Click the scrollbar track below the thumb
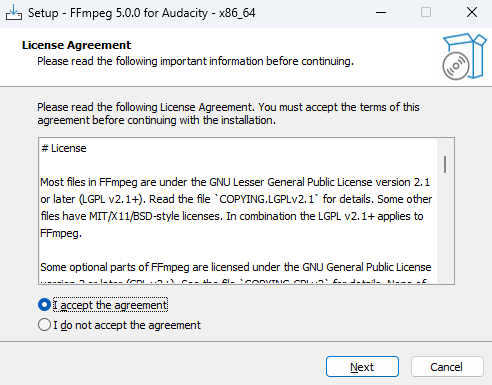The height and width of the screenshot is (385, 492). coord(445,230)
